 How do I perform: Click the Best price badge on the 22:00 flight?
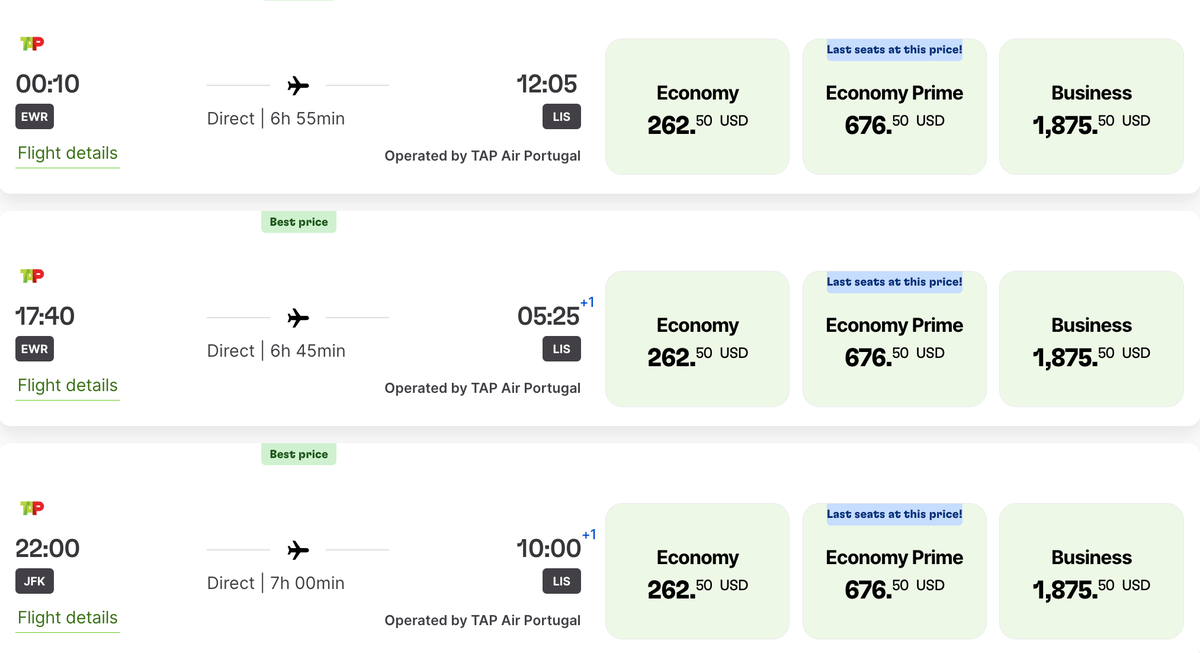pyautogui.click(x=298, y=453)
